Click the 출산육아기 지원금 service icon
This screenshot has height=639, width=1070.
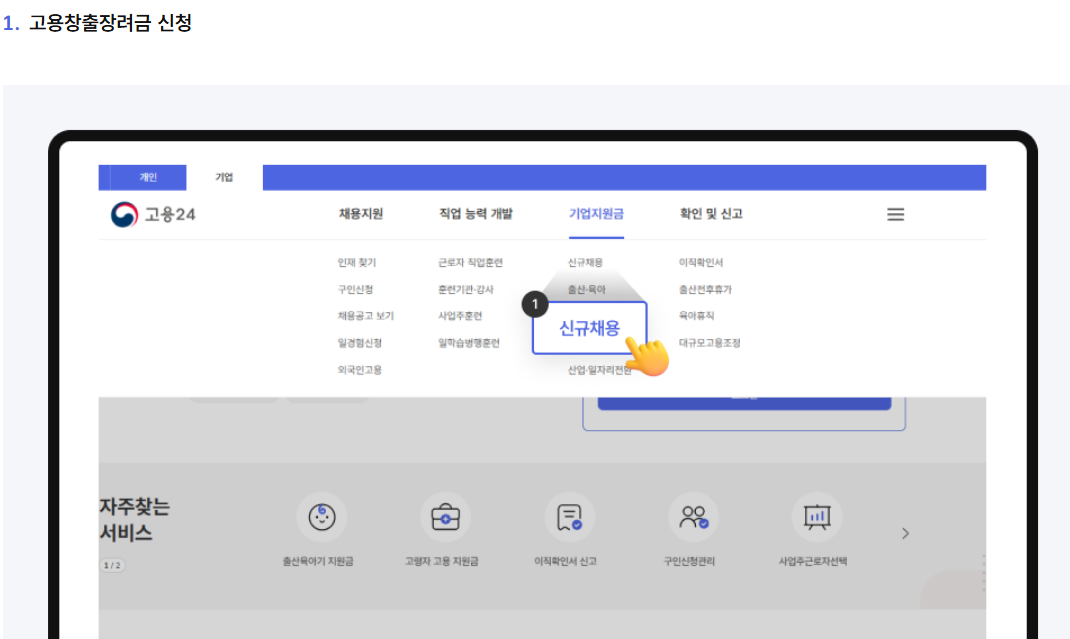click(320, 518)
